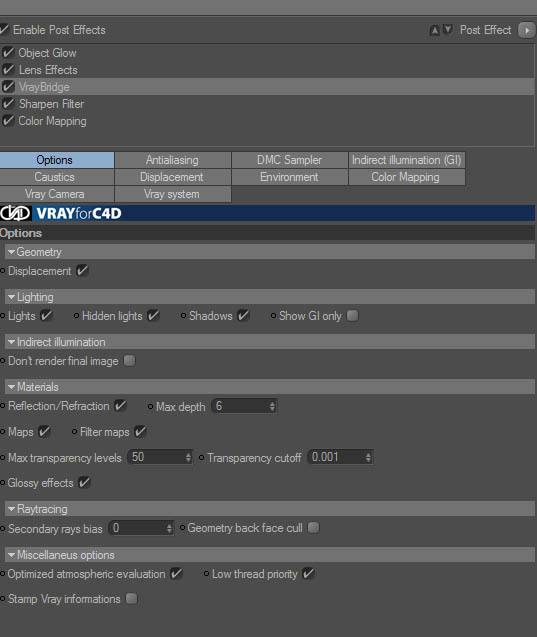The width and height of the screenshot is (537, 637).
Task: Adjust Max transparency levels stepper arrows
Action: click(188, 457)
